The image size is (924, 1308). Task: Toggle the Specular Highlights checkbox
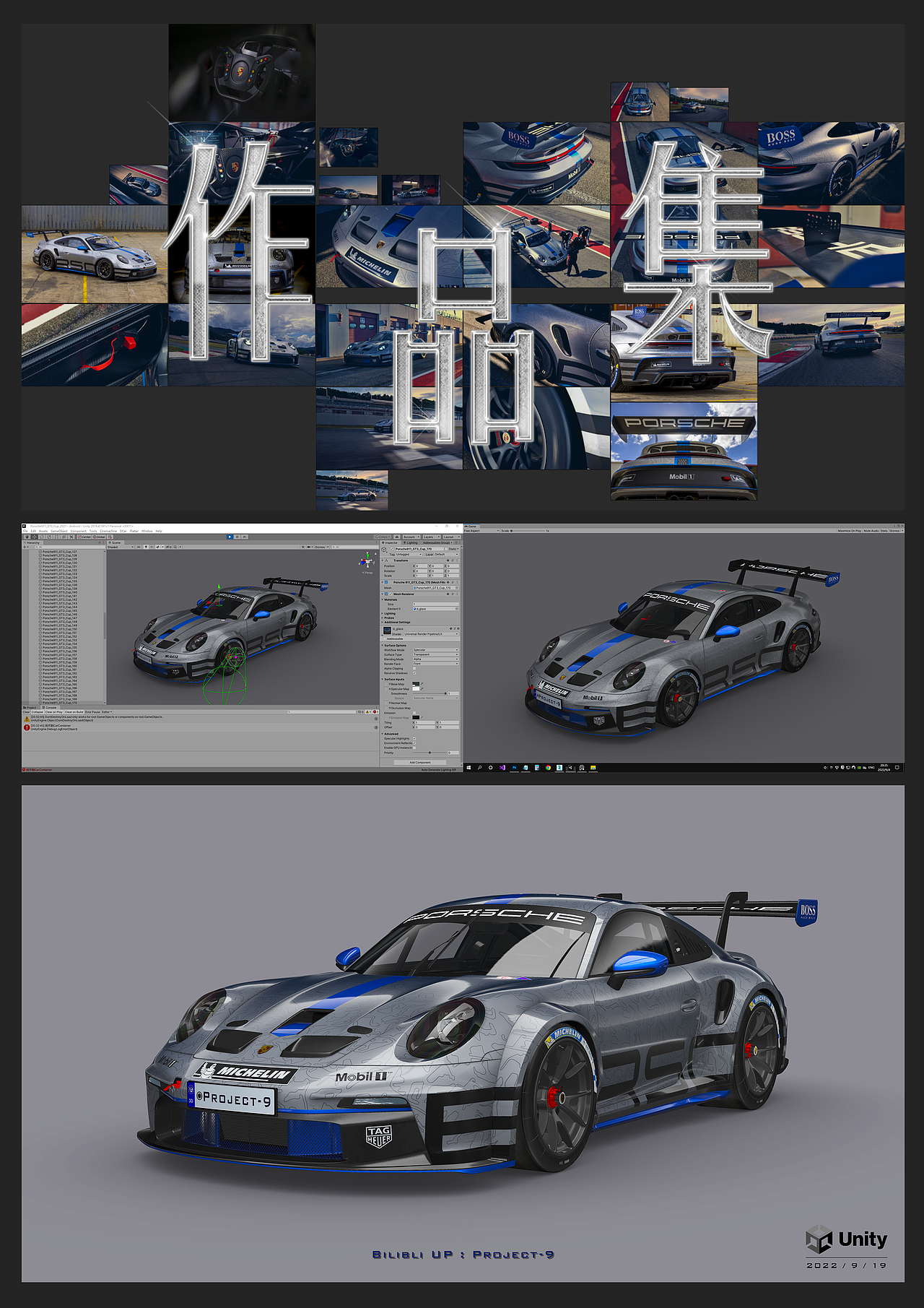point(414,738)
